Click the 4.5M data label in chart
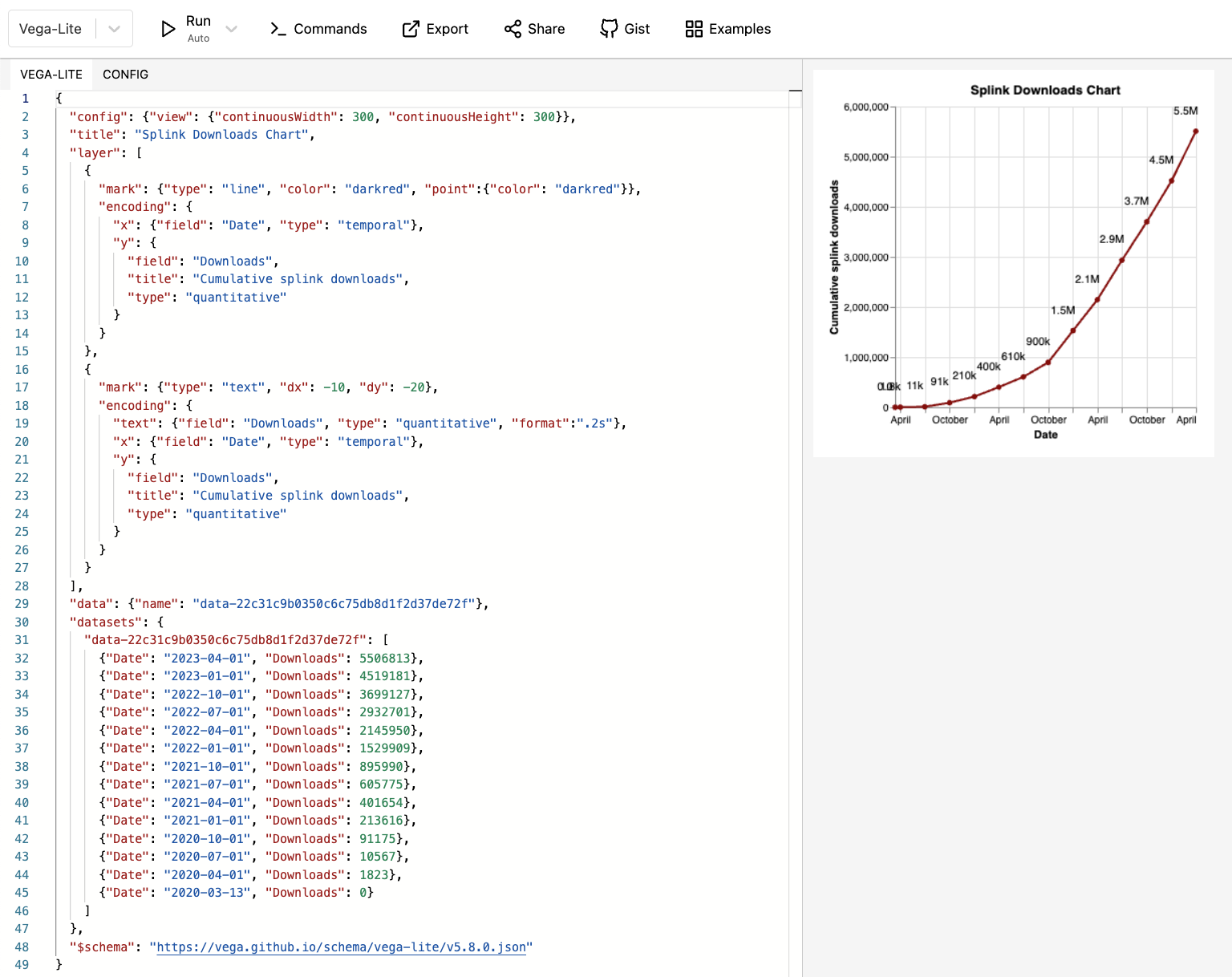The image size is (1232, 977). coord(1161,160)
